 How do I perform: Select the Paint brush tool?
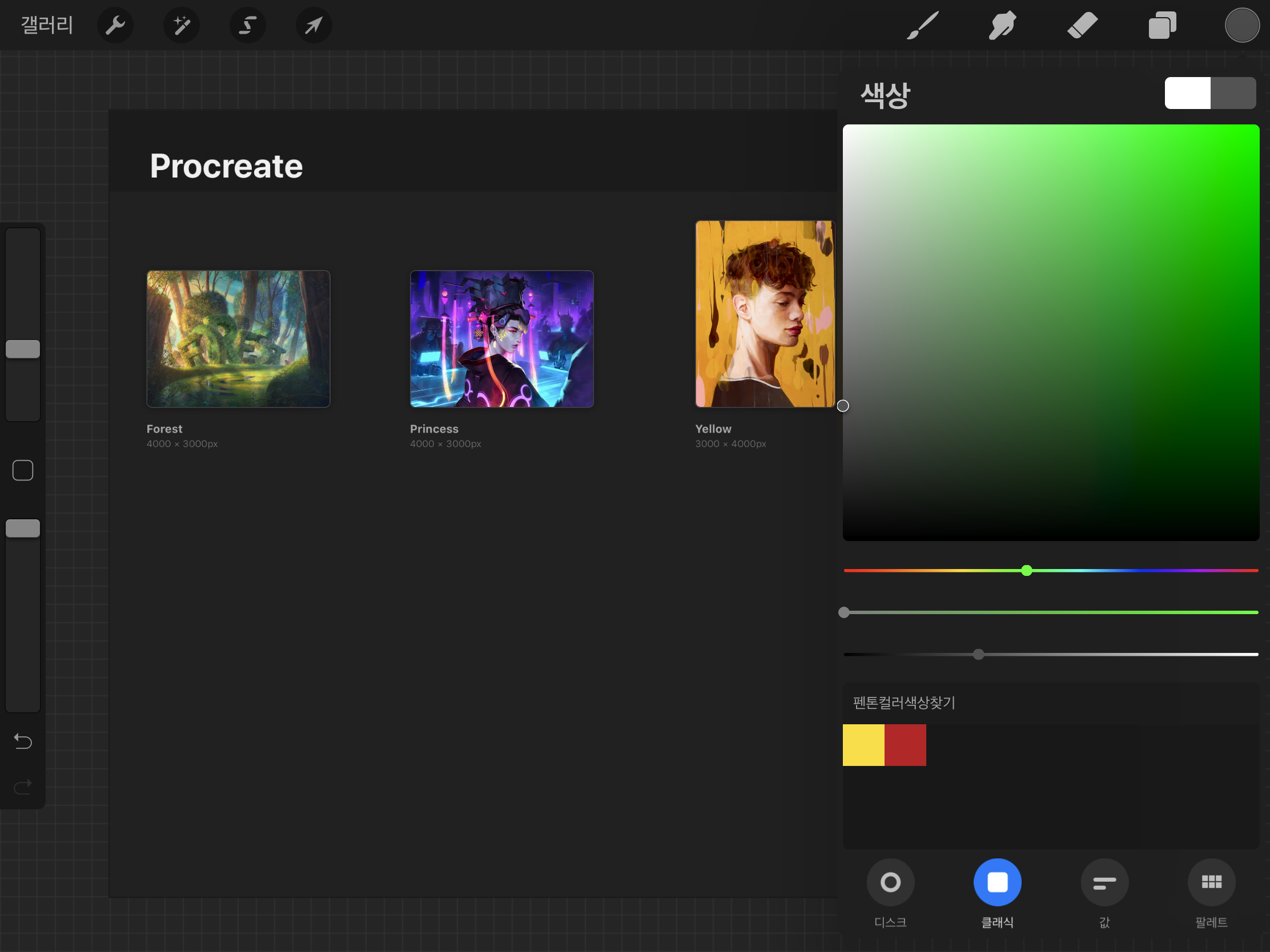[923, 25]
